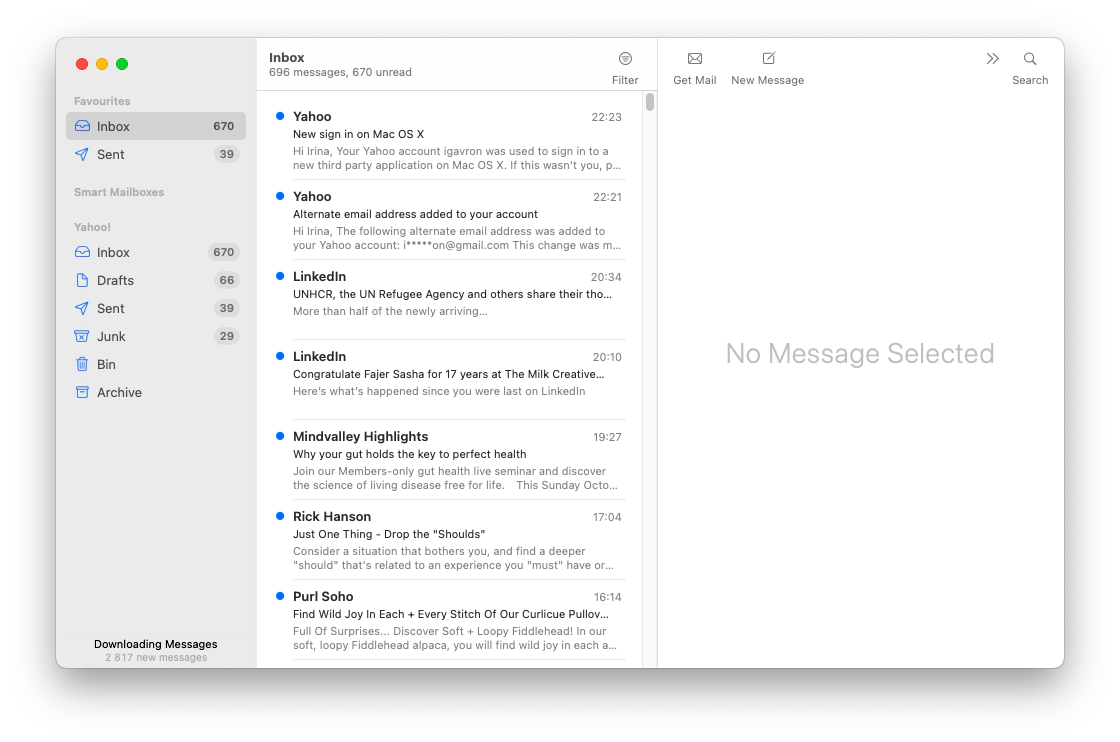1120x742 pixels.
Task: Click the Get Mail envelope icon
Action: 694,59
